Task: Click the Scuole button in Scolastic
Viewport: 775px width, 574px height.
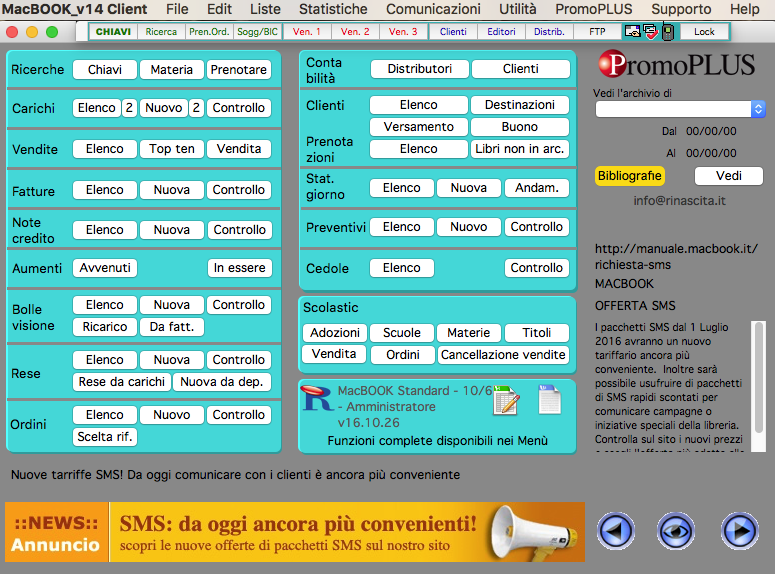Action: pos(402,333)
